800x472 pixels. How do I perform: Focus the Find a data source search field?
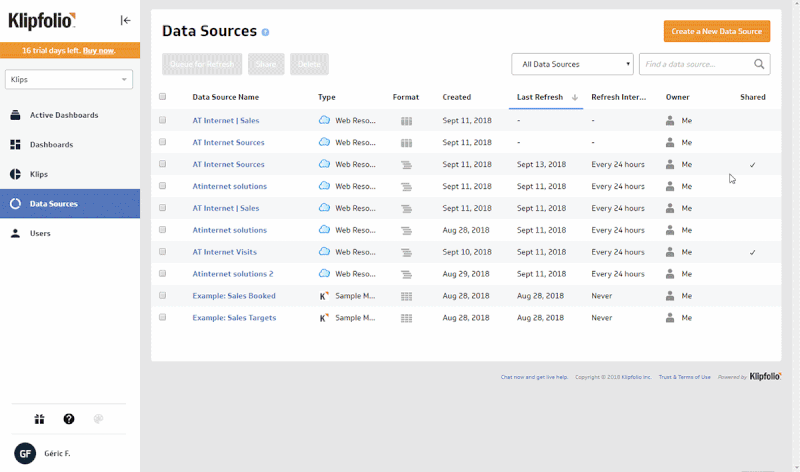coord(694,65)
